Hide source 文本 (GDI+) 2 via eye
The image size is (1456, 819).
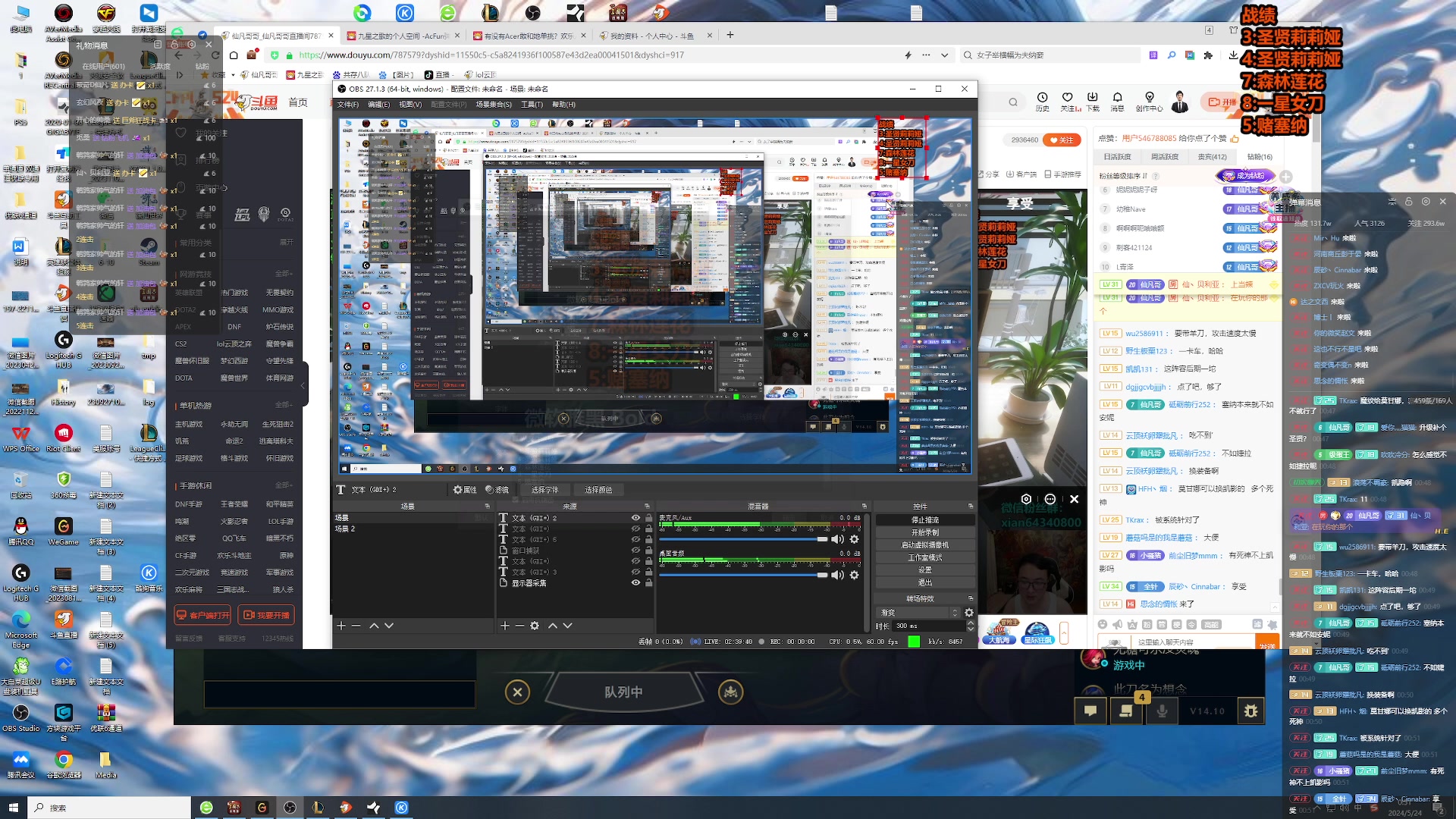click(x=635, y=518)
